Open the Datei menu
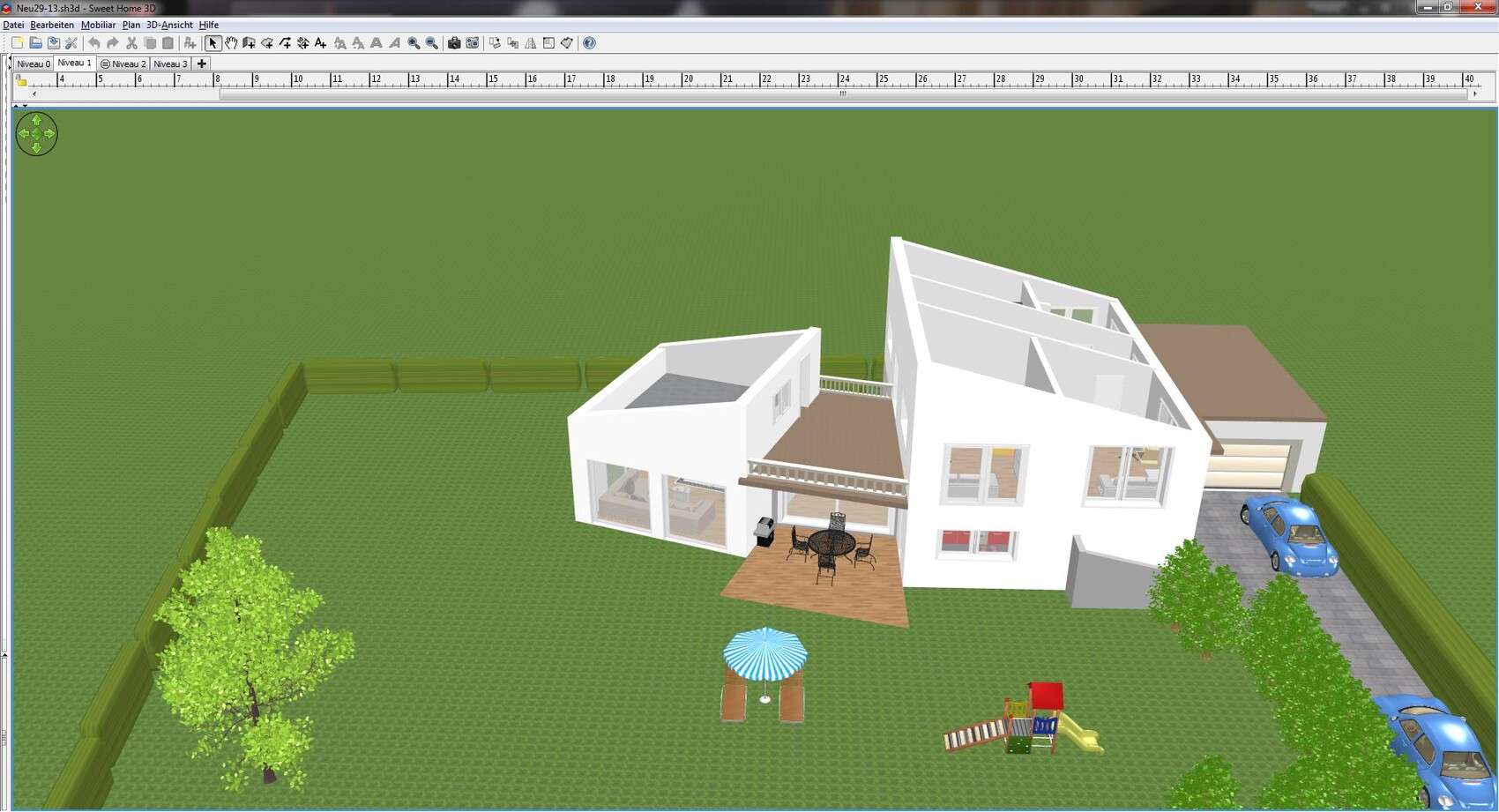1499x812 pixels. 13,25
